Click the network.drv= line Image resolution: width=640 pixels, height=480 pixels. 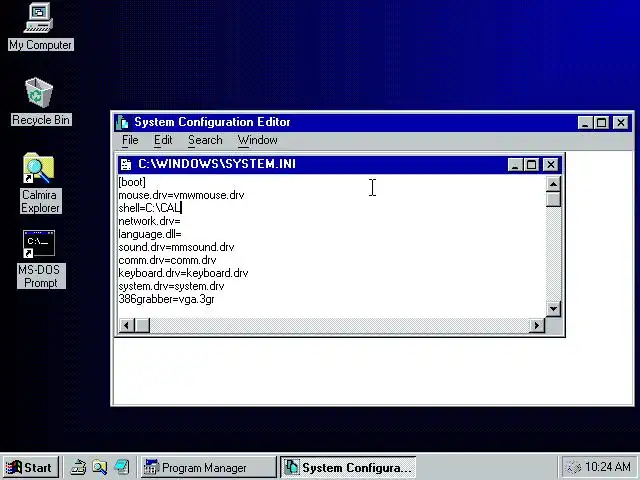click(x=149, y=221)
